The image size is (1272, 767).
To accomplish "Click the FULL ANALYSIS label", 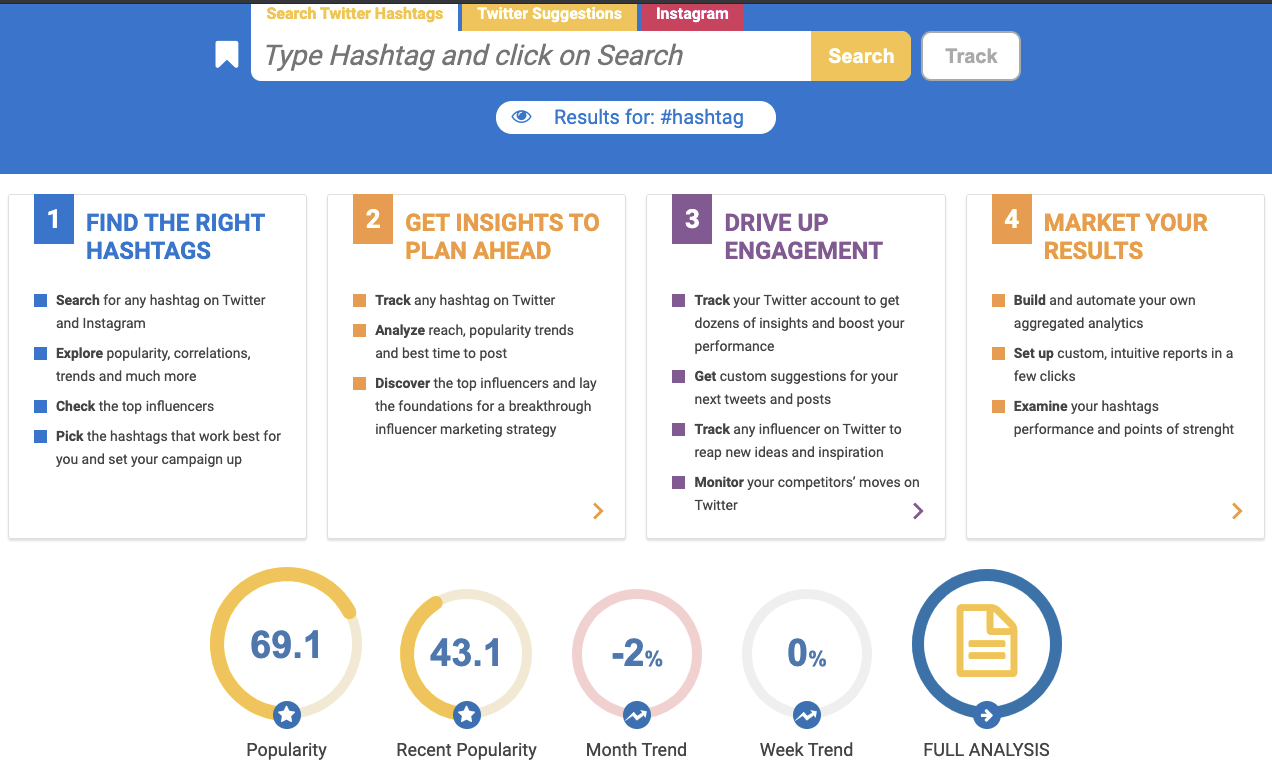I will point(987,749).
